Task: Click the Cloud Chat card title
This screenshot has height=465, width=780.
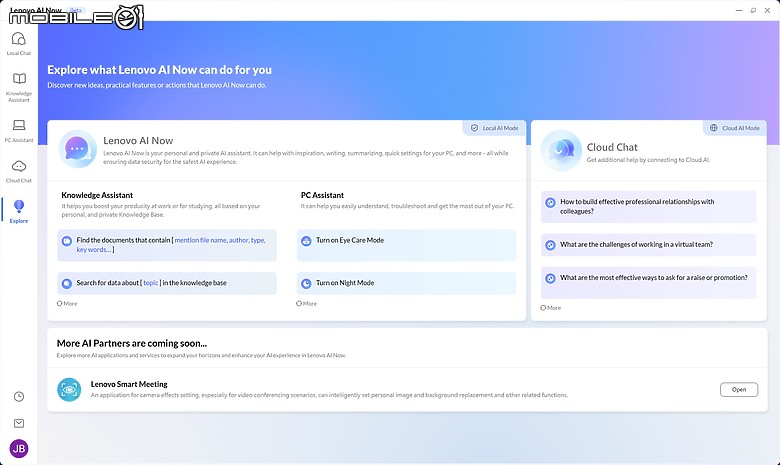Action: point(612,147)
